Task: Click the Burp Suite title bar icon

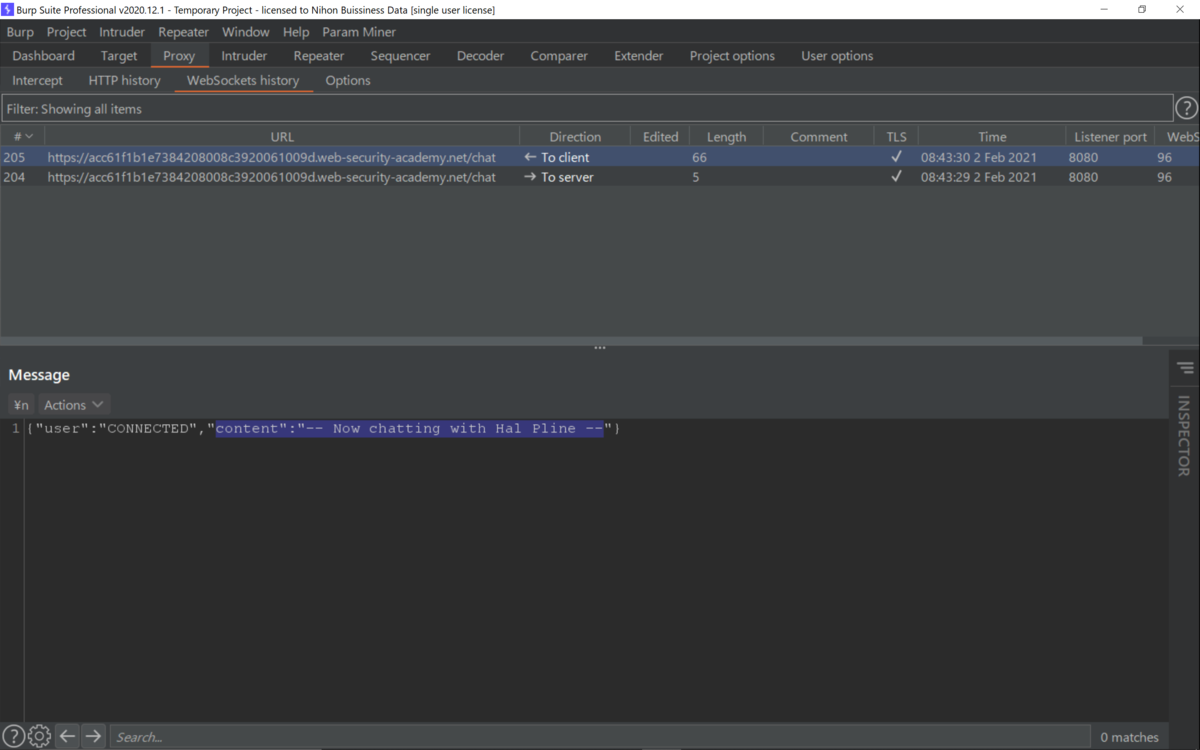Action: (x=8, y=9)
